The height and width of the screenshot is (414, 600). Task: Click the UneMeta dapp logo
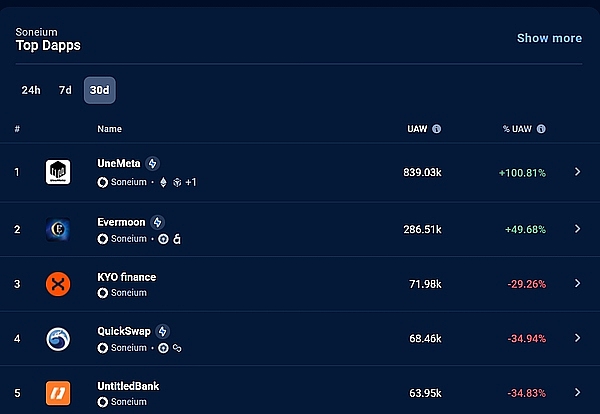tap(58, 172)
